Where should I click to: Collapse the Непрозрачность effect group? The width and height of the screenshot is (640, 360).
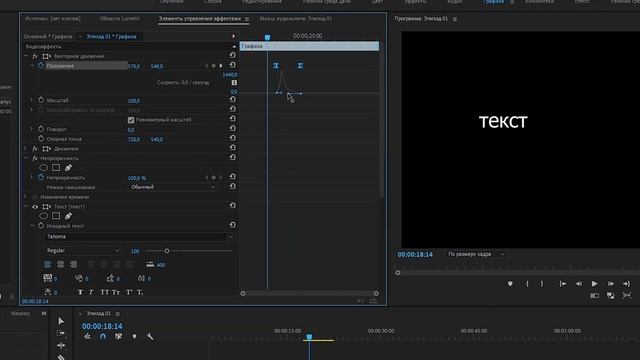coord(26,158)
